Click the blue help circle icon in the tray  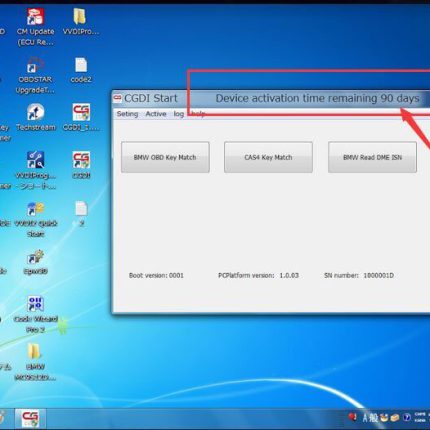[x=406, y=417]
